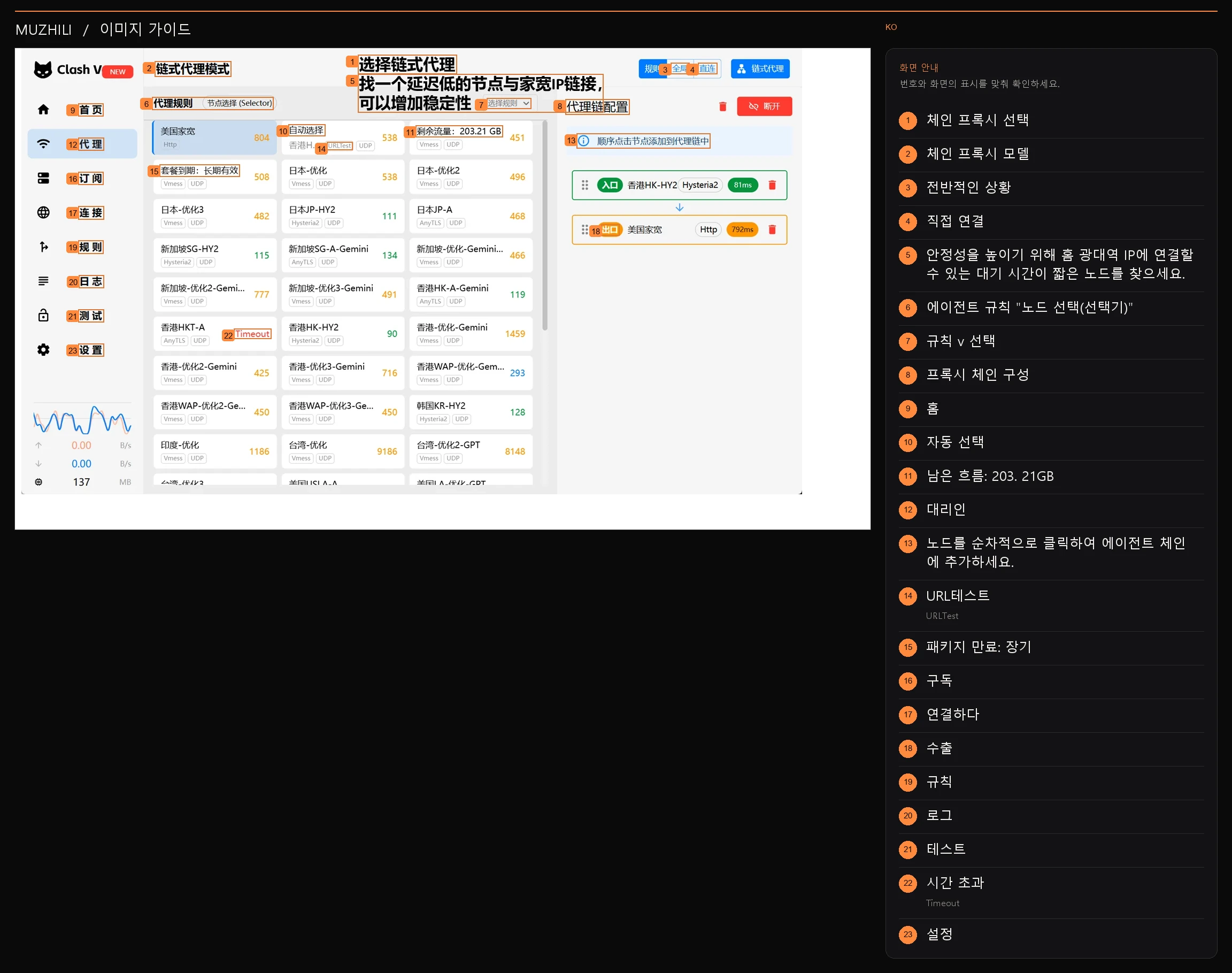1232x973 pixels.
Task: Select the 日本JP-HY2 node card
Action: tap(343, 216)
